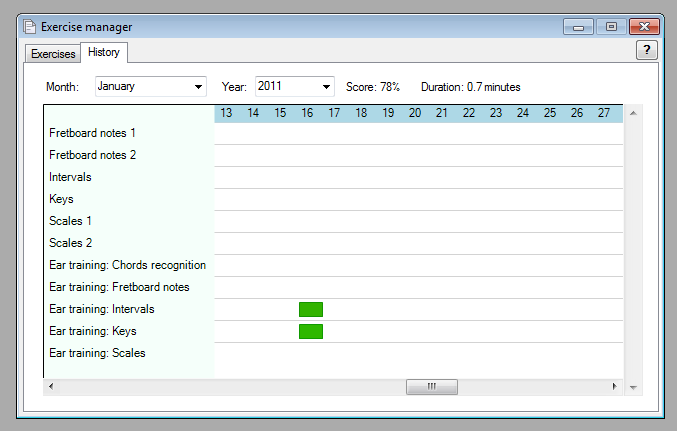
Task: Click day 27 in the calendar header
Action: (x=604, y=114)
